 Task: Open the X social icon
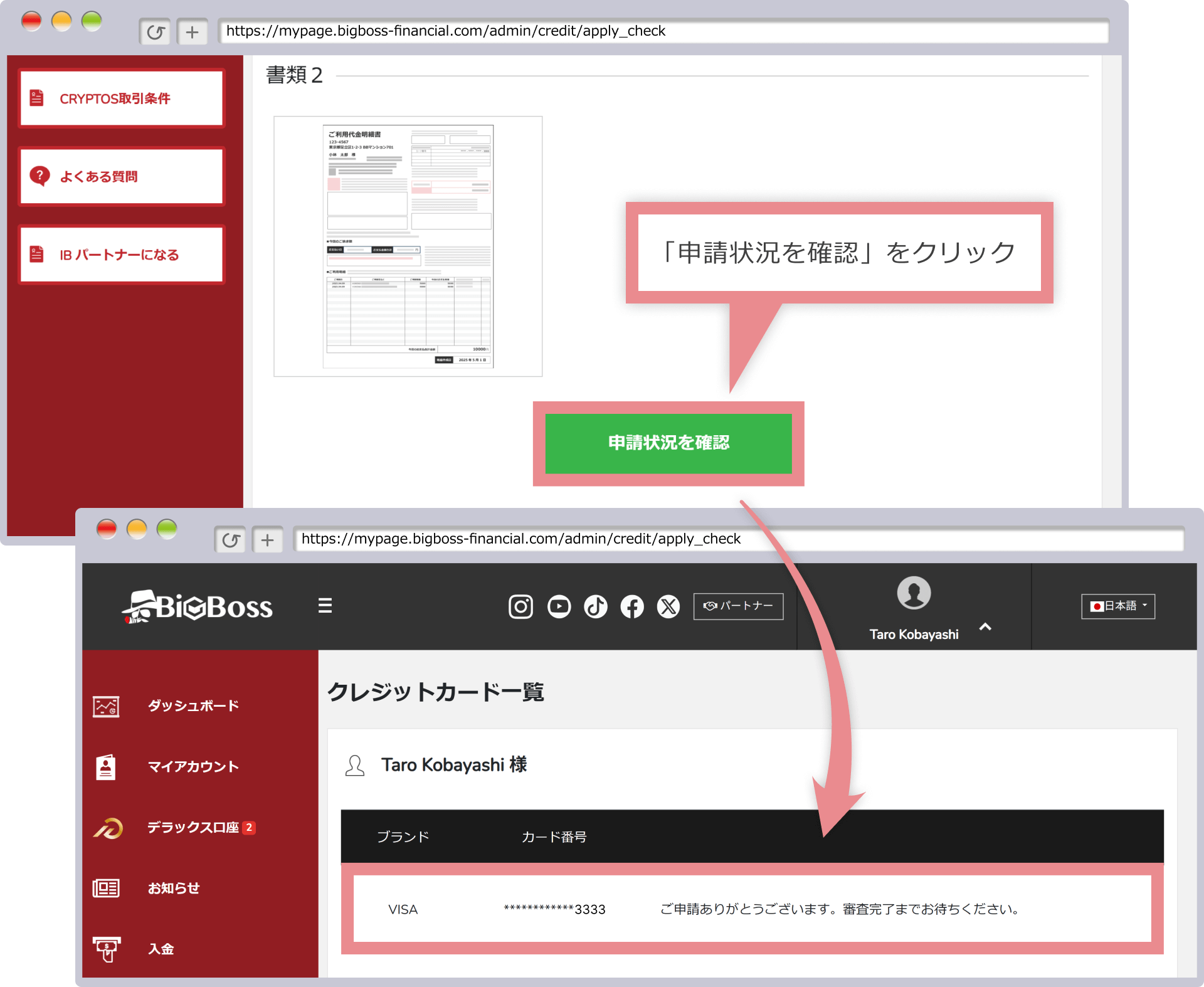(x=668, y=606)
